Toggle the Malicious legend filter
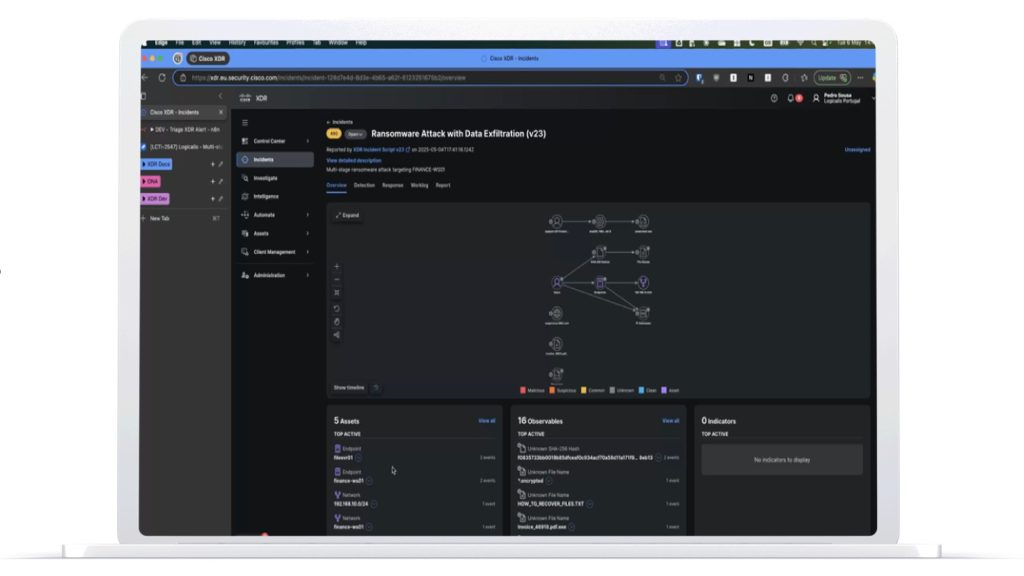The image size is (1024, 576). click(524, 390)
